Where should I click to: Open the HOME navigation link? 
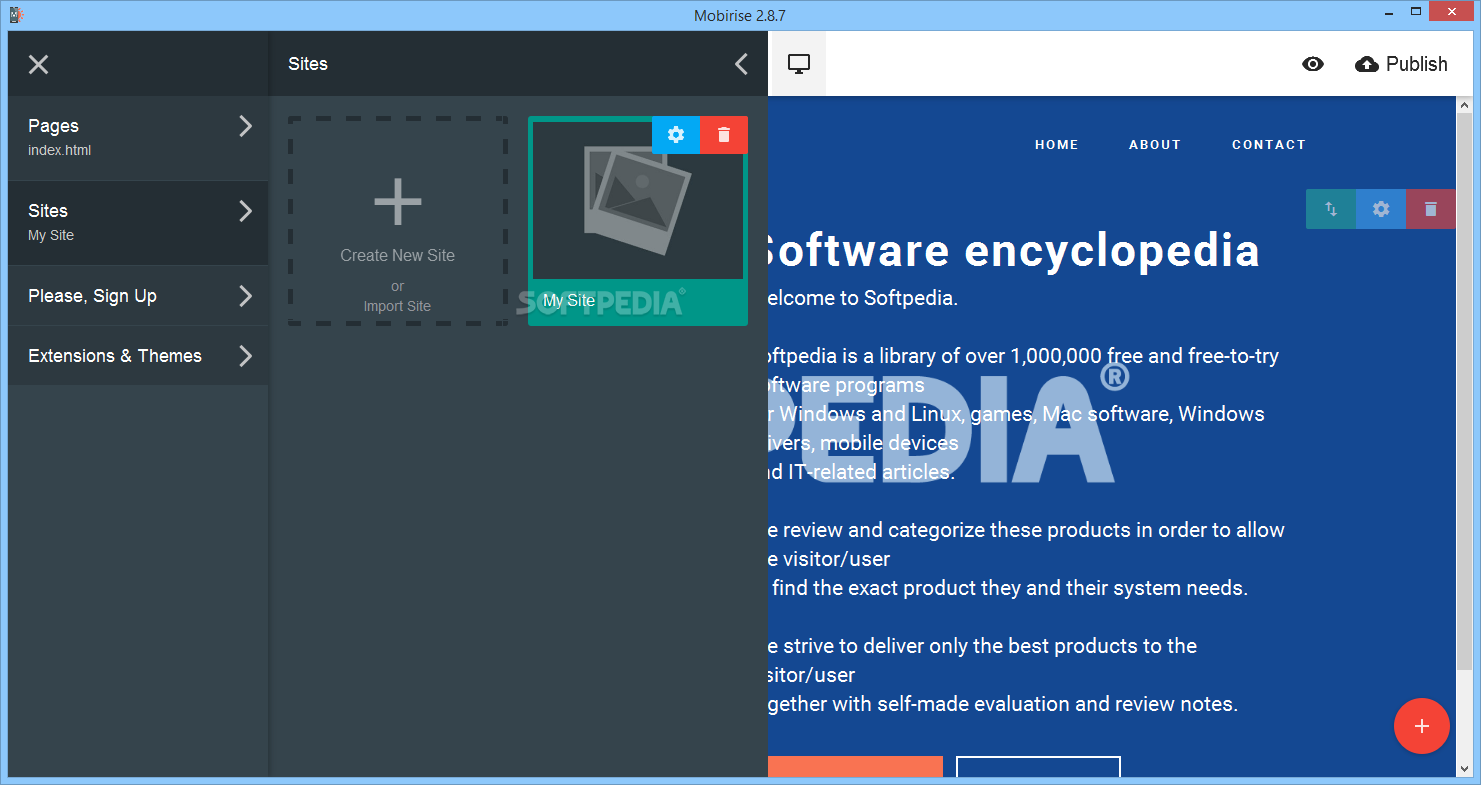1057,145
